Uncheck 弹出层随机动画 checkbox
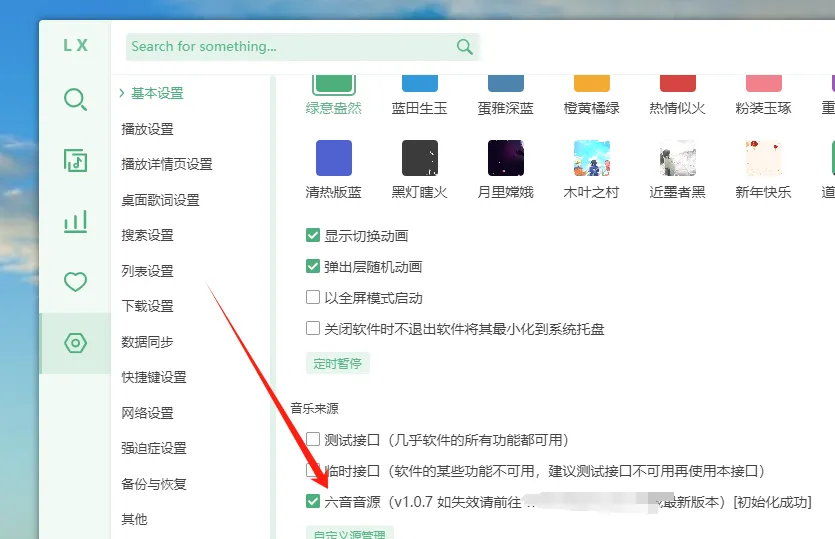Viewport: 835px width, 539px height. [x=313, y=266]
